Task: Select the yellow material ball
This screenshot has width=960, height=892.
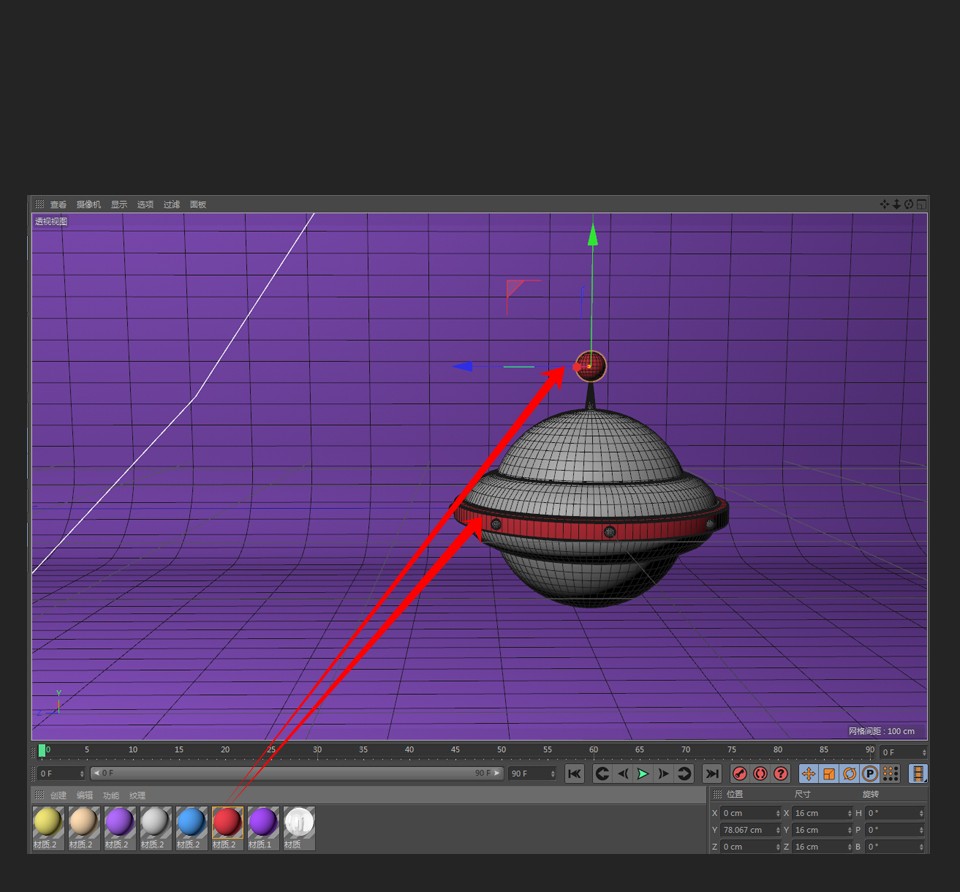Action: 48,822
